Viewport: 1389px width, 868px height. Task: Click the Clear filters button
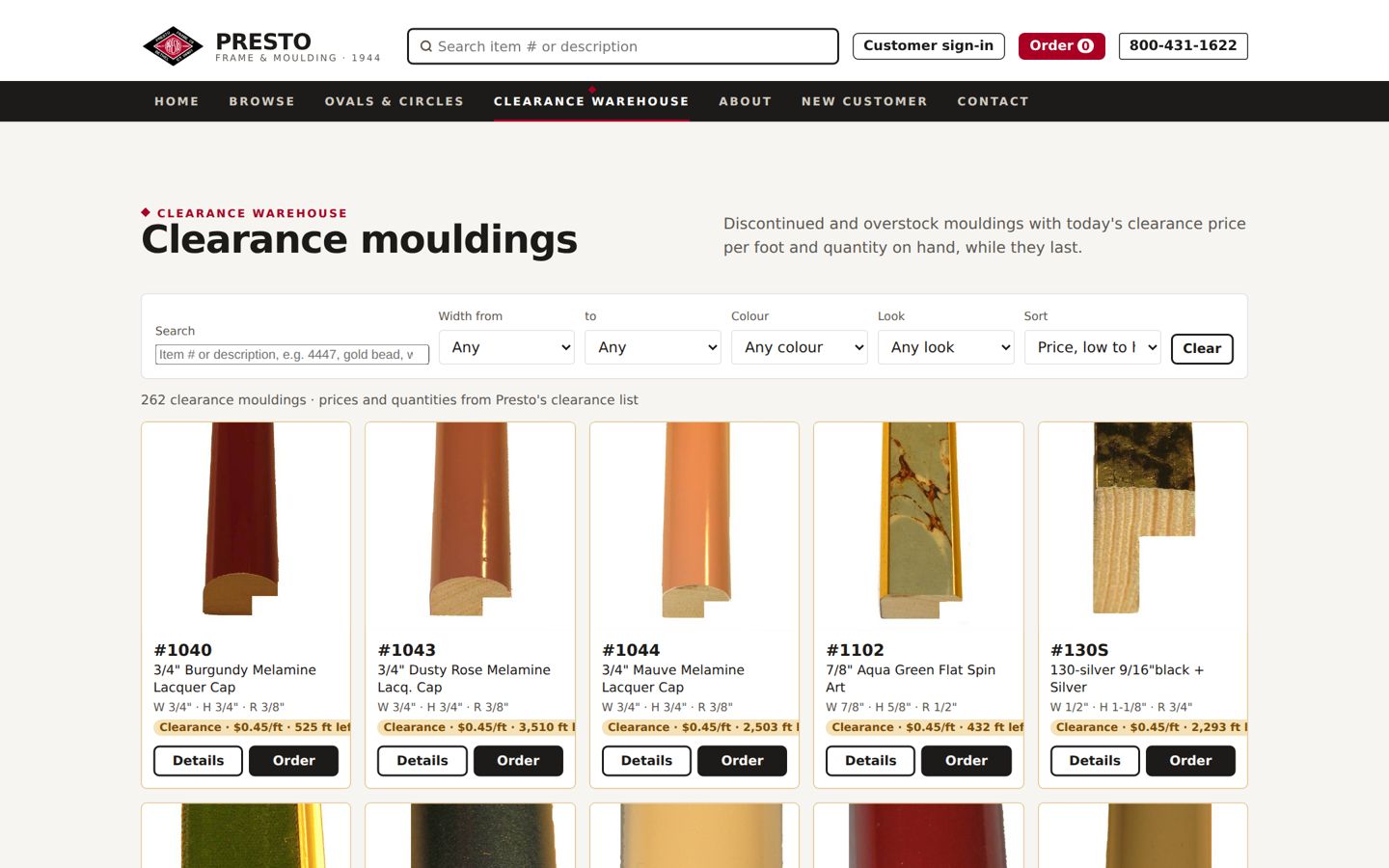coord(1202,348)
